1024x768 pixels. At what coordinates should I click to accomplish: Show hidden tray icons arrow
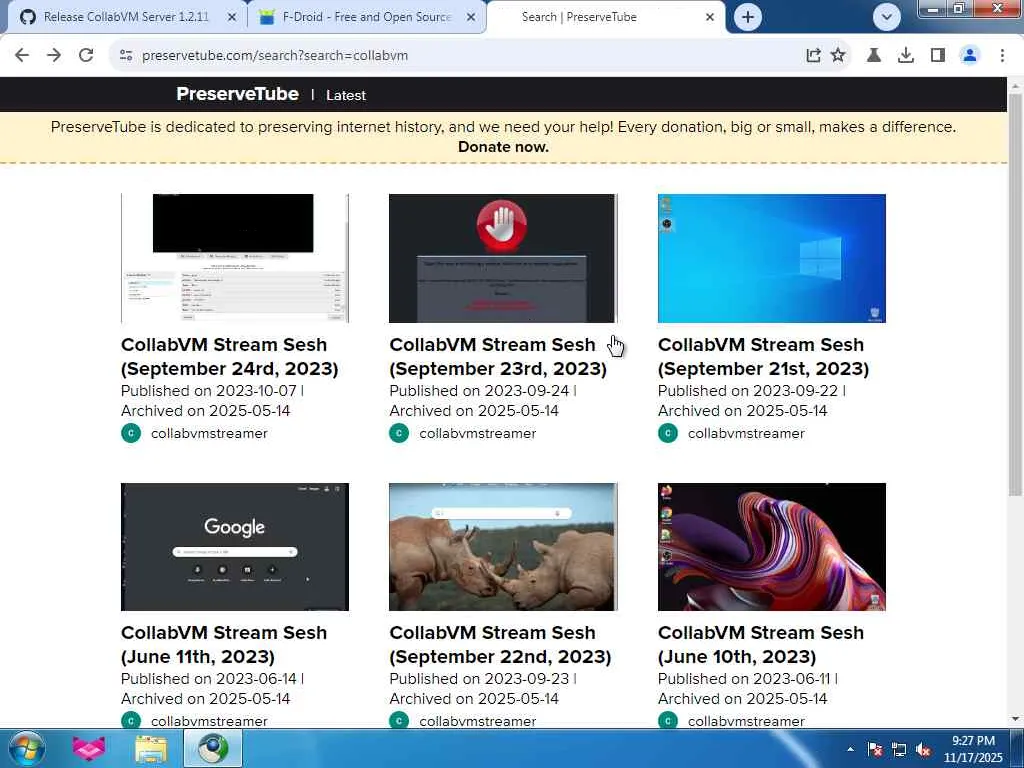coord(850,749)
